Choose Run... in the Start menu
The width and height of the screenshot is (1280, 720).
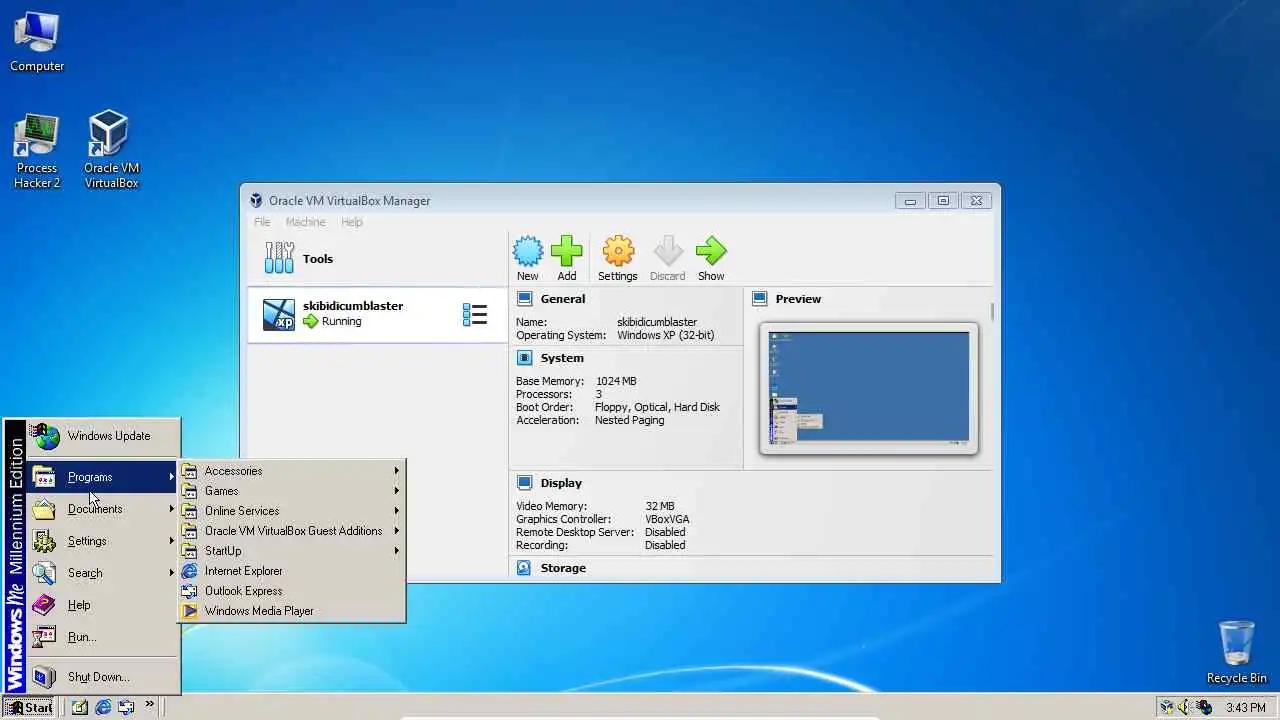pos(104,637)
